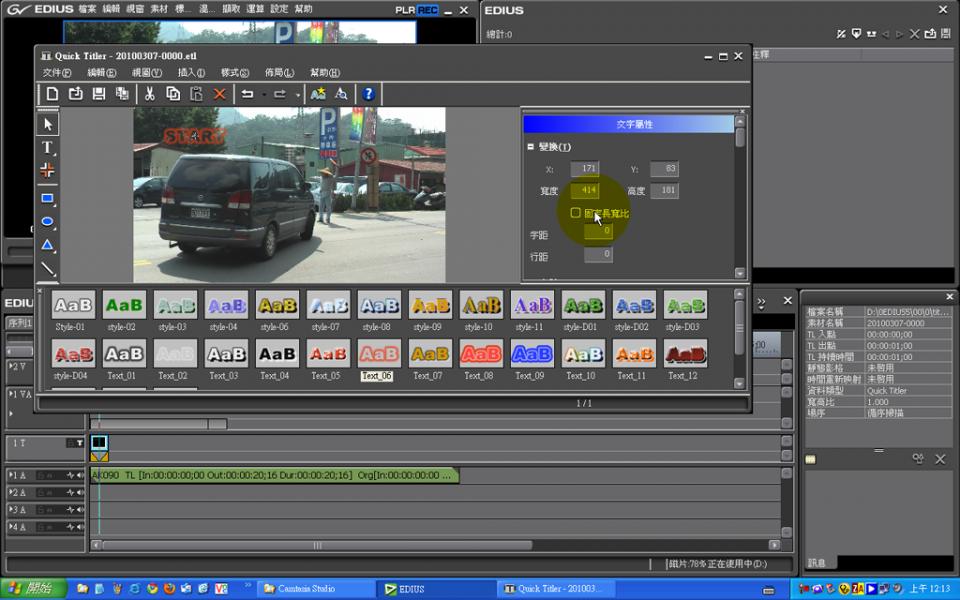This screenshot has height=600, width=960.
Task: Open the blue question mark help
Action: (x=368, y=94)
